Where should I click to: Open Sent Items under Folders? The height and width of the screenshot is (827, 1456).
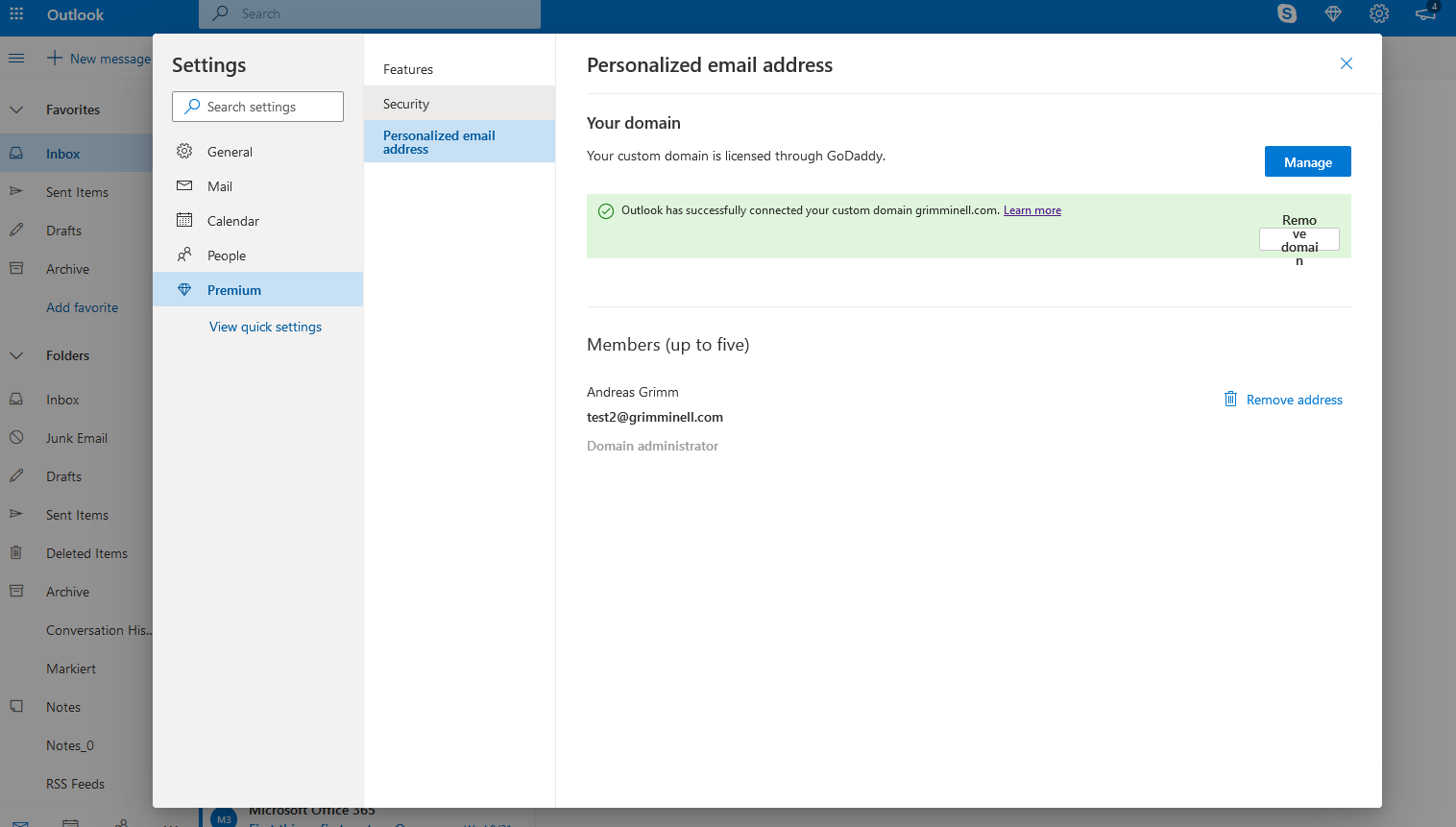pyautogui.click(x=77, y=515)
